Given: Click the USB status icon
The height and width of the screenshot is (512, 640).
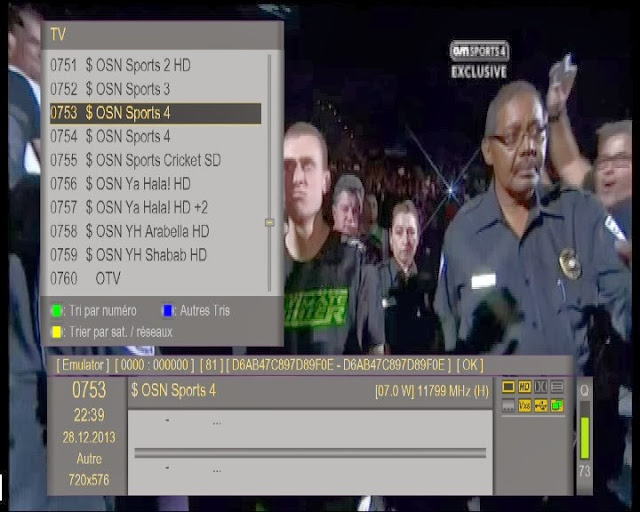Looking at the screenshot, I should (541, 405).
